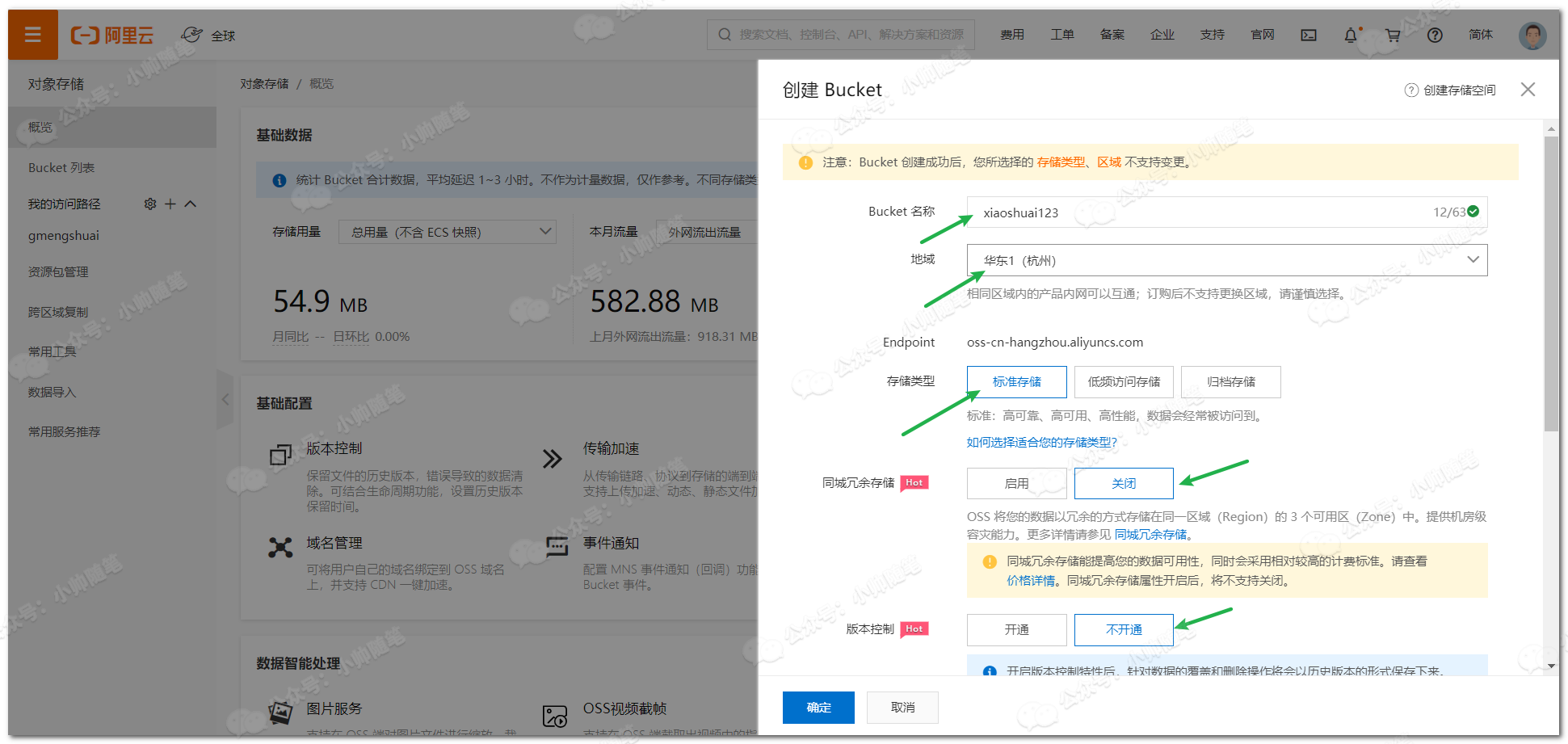The height and width of the screenshot is (744, 1568).
Task: Collapse the left sidebar with arrow handle
Action: pyautogui.click(x=225, y=399)
